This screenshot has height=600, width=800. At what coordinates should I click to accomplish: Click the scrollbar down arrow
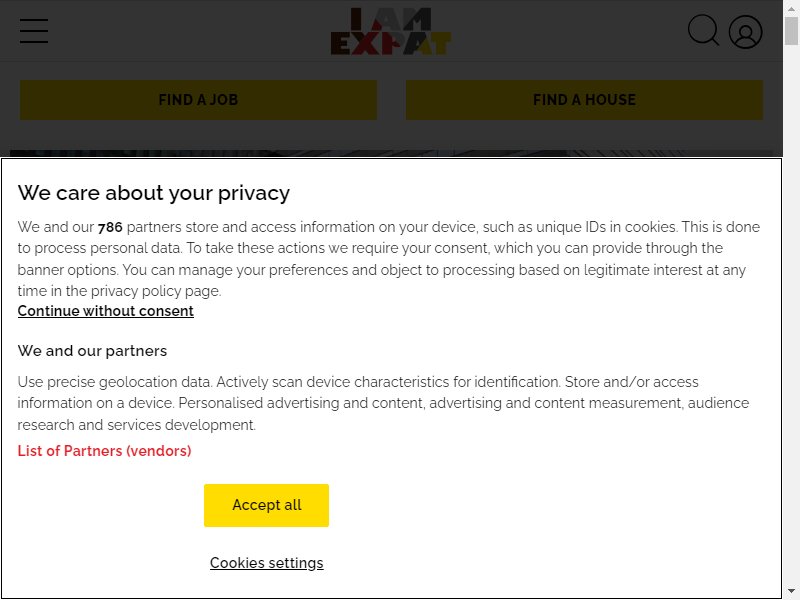pos(791,591)
